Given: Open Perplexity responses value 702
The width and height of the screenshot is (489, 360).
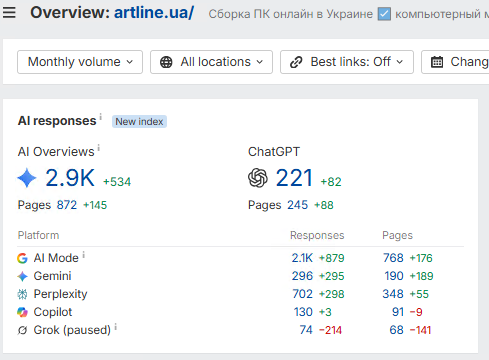Looking at the screenshot, I should [x=303, y=294].
